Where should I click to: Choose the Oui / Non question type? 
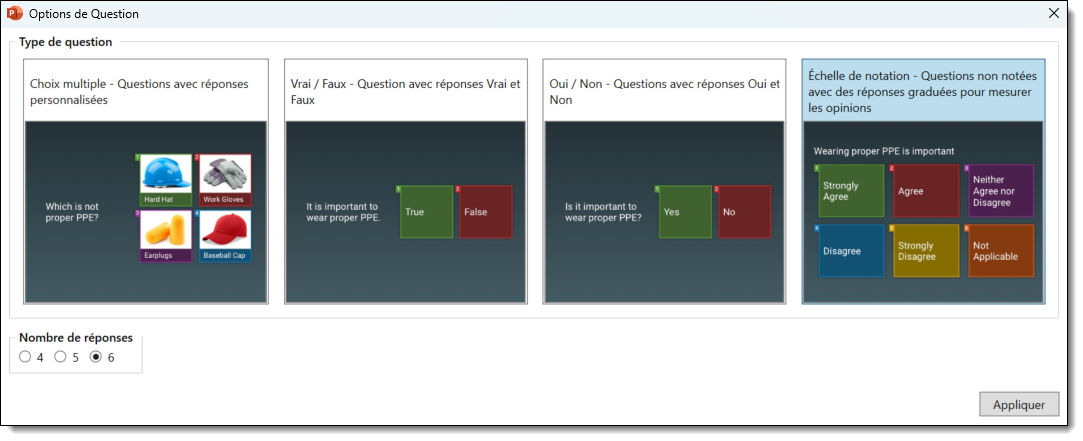point(665,92)
